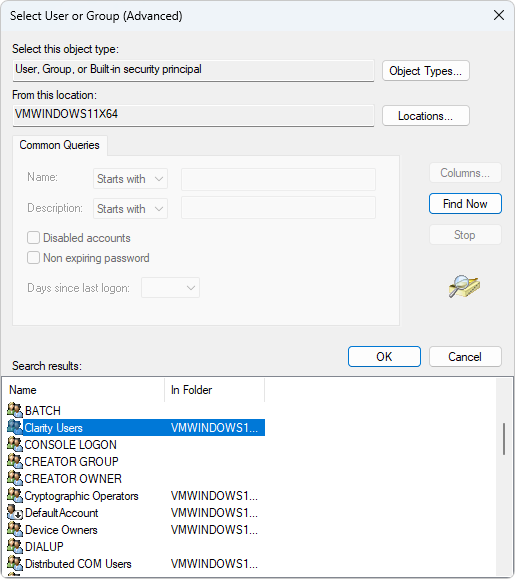515x579 pixels.
Task: Click the CREATOR GROUP icon
Action: point(15,461)
